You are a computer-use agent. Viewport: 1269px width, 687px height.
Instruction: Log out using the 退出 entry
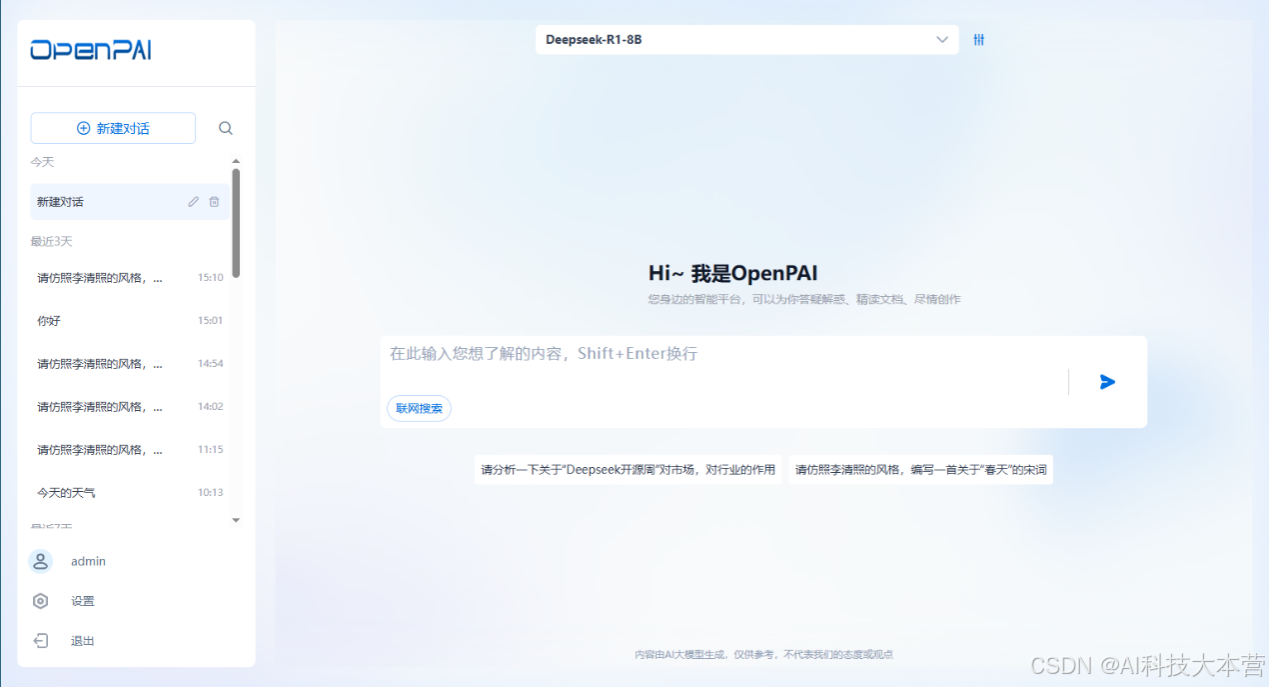82,641
